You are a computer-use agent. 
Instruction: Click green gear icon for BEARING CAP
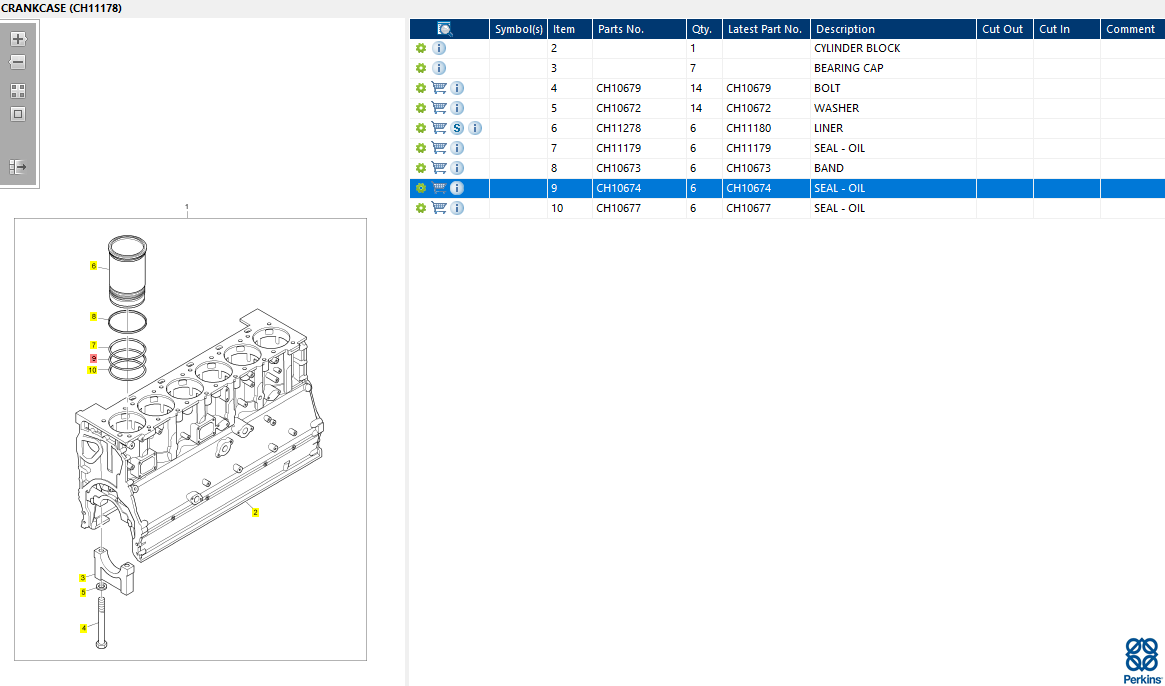(x=421, y=68)
